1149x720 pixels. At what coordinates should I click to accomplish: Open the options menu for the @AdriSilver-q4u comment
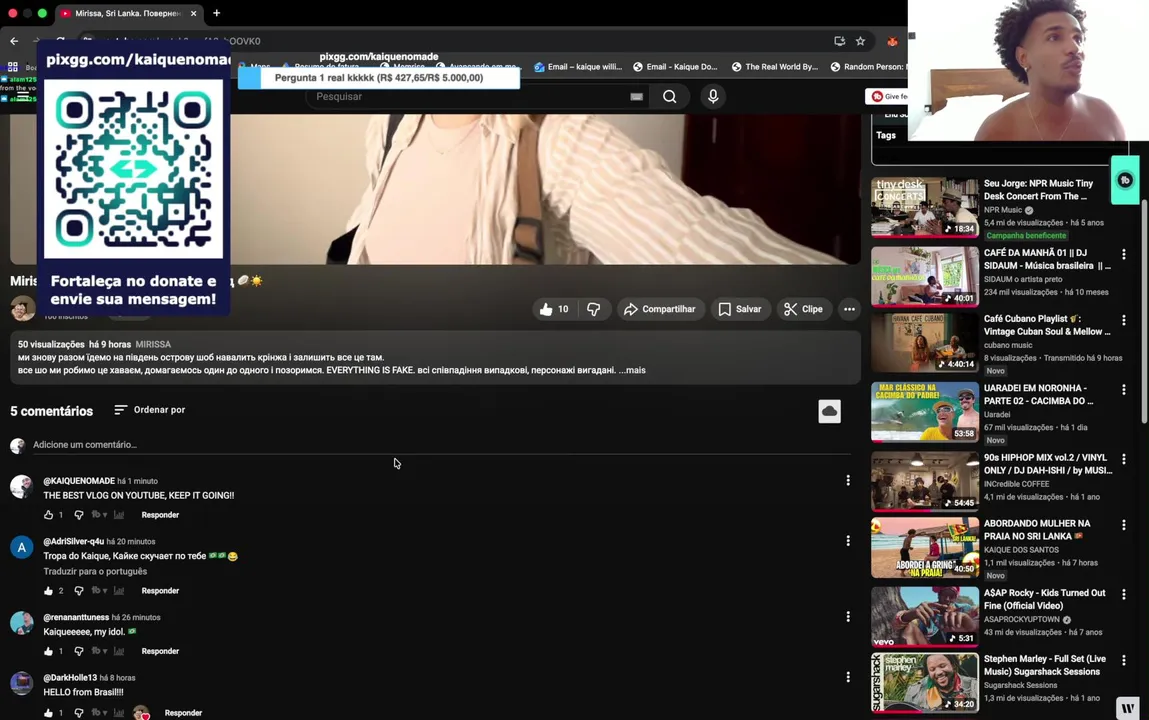(x=848, y=541)
